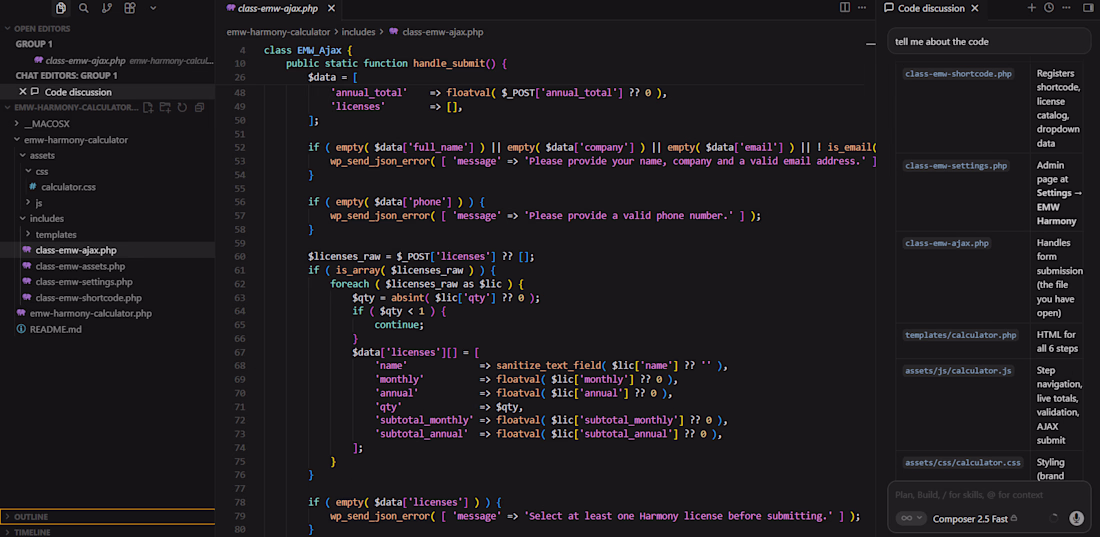Open the Extensions view icon
1100x537 pixels.
pos(130,8)
